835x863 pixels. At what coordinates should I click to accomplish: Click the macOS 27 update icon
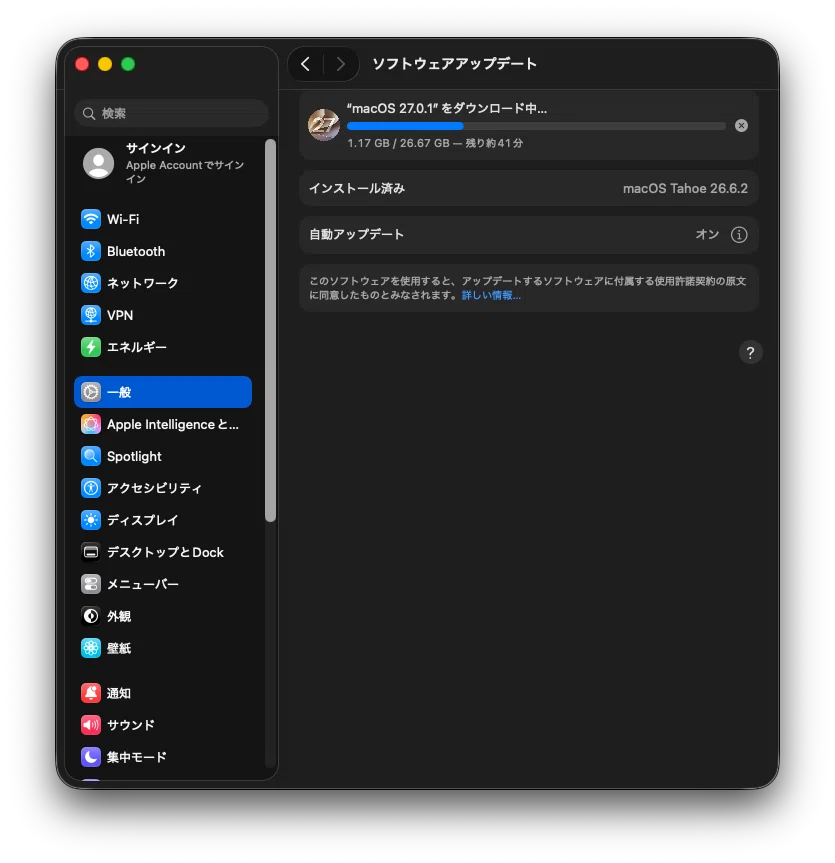[324, 125]
